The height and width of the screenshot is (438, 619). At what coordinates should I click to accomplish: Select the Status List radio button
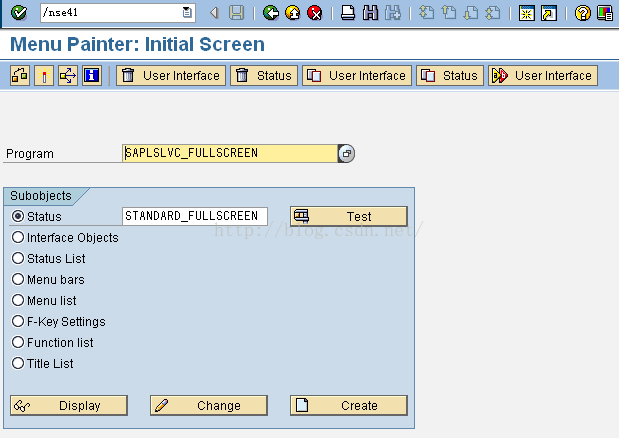tap(18, 258)
